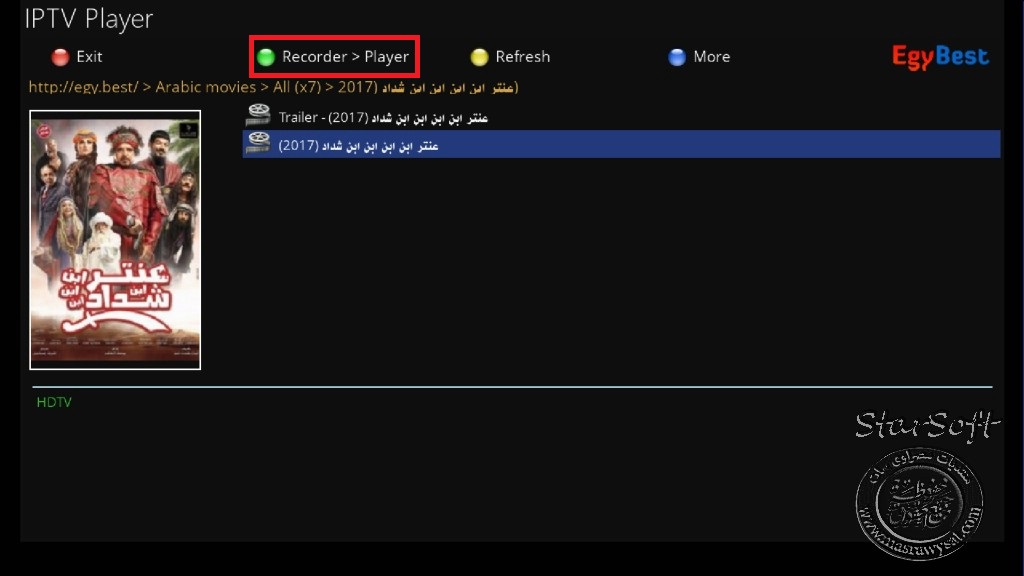This screenshot has height=576, width=1024.
Task: Click http://egy.best/ in the breadcrumb path
Action: tap(84, 87)
